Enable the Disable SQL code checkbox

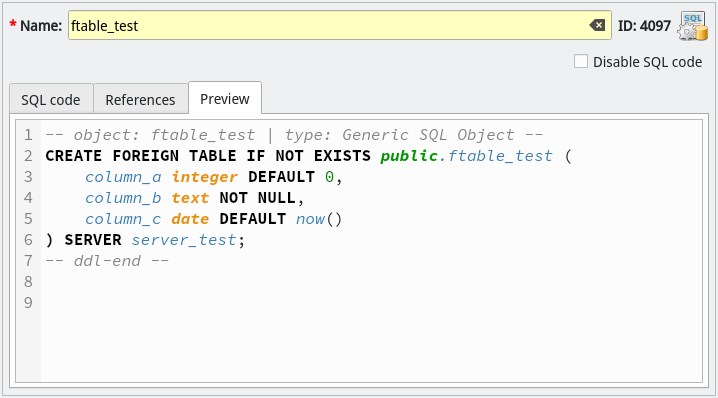(581, 61)
